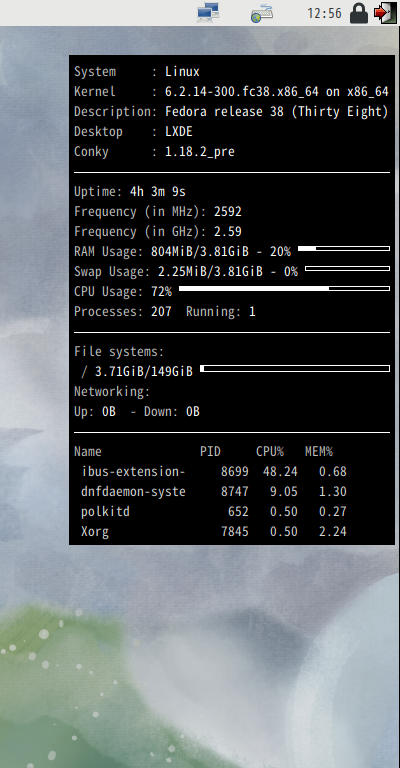Click the CPU usage 72% value

point(161,292)
